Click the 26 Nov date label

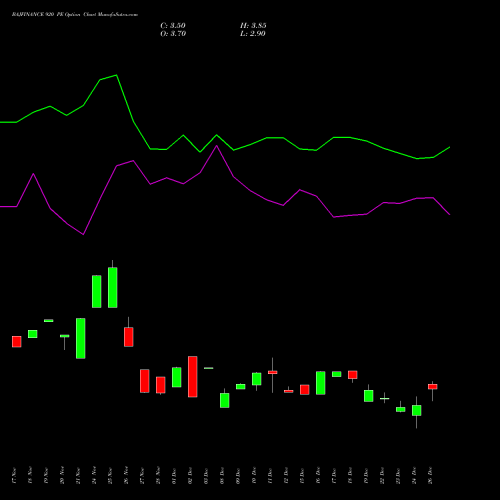(126, 476)
